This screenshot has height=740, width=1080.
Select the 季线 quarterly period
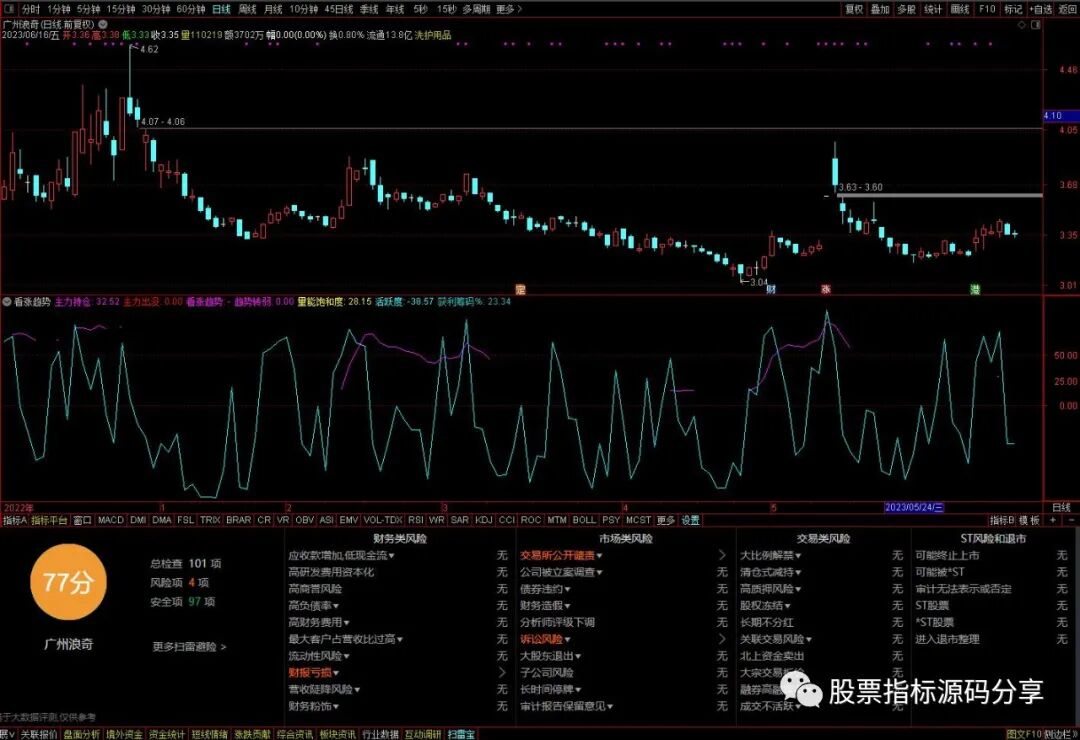(370, 9)
